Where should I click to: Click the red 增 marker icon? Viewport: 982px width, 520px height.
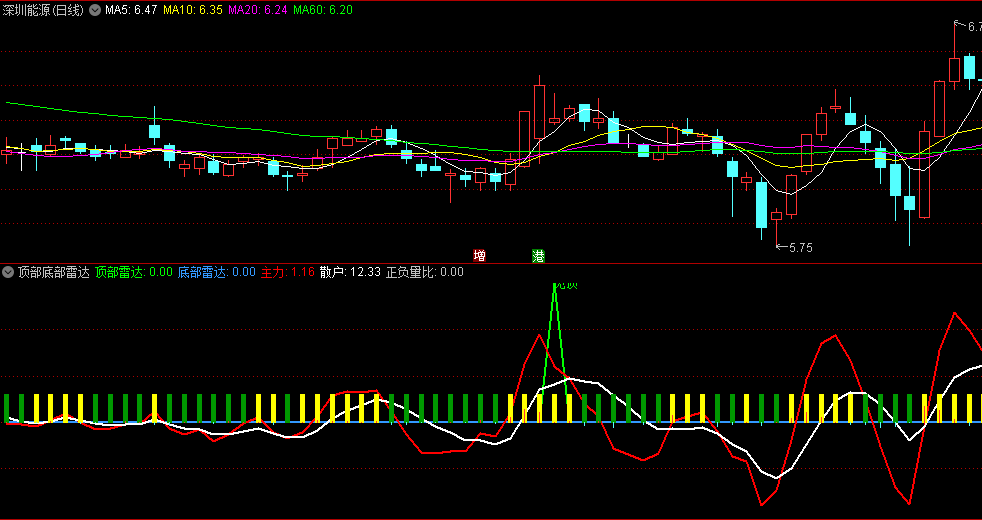pos(479,256)
